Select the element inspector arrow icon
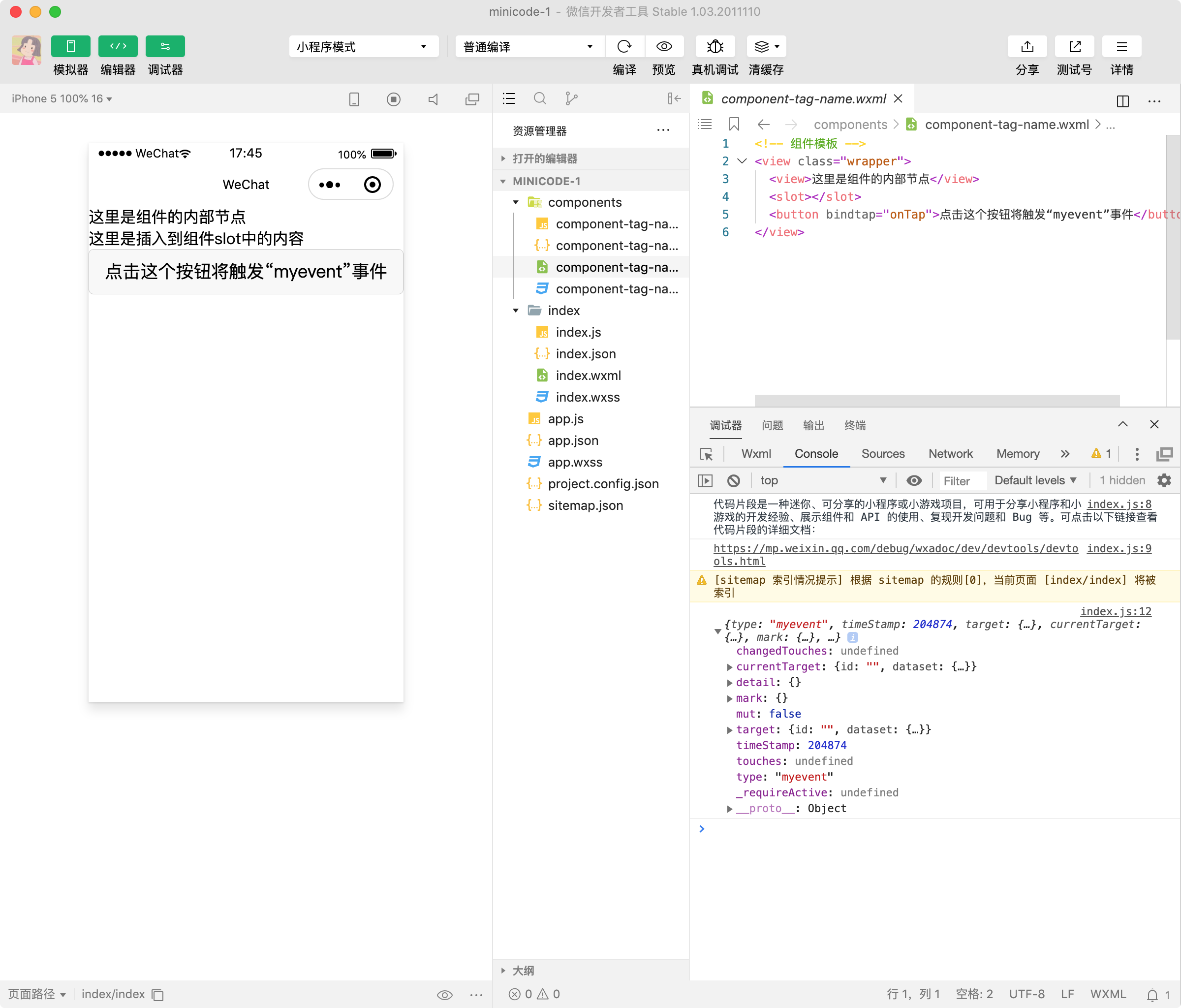 [706, 454]
